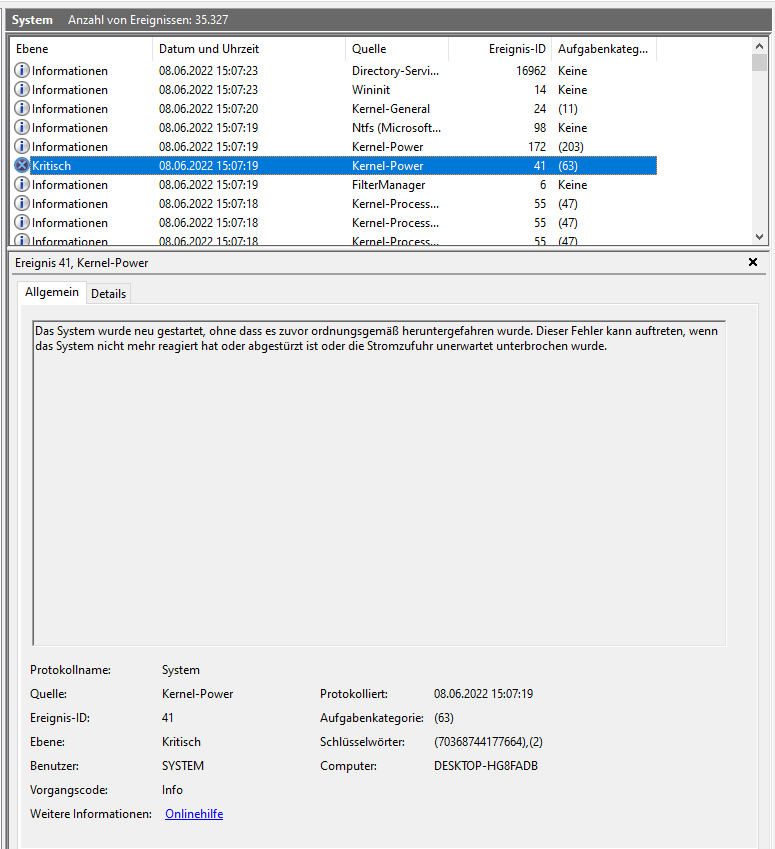Click info icon of Kernel-General event row

[x=22, y=108]
